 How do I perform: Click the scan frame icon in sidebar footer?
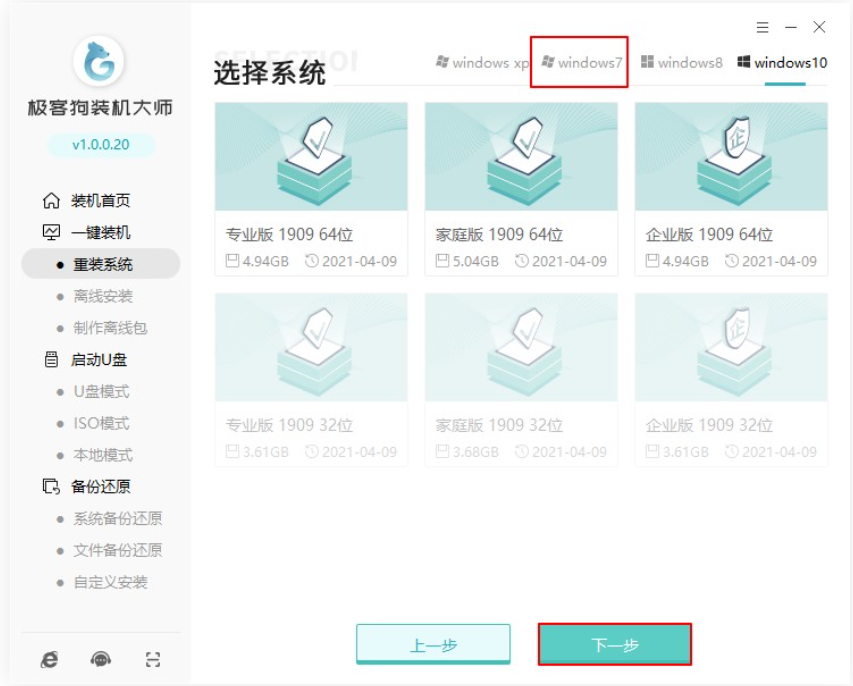click(153, 659)
